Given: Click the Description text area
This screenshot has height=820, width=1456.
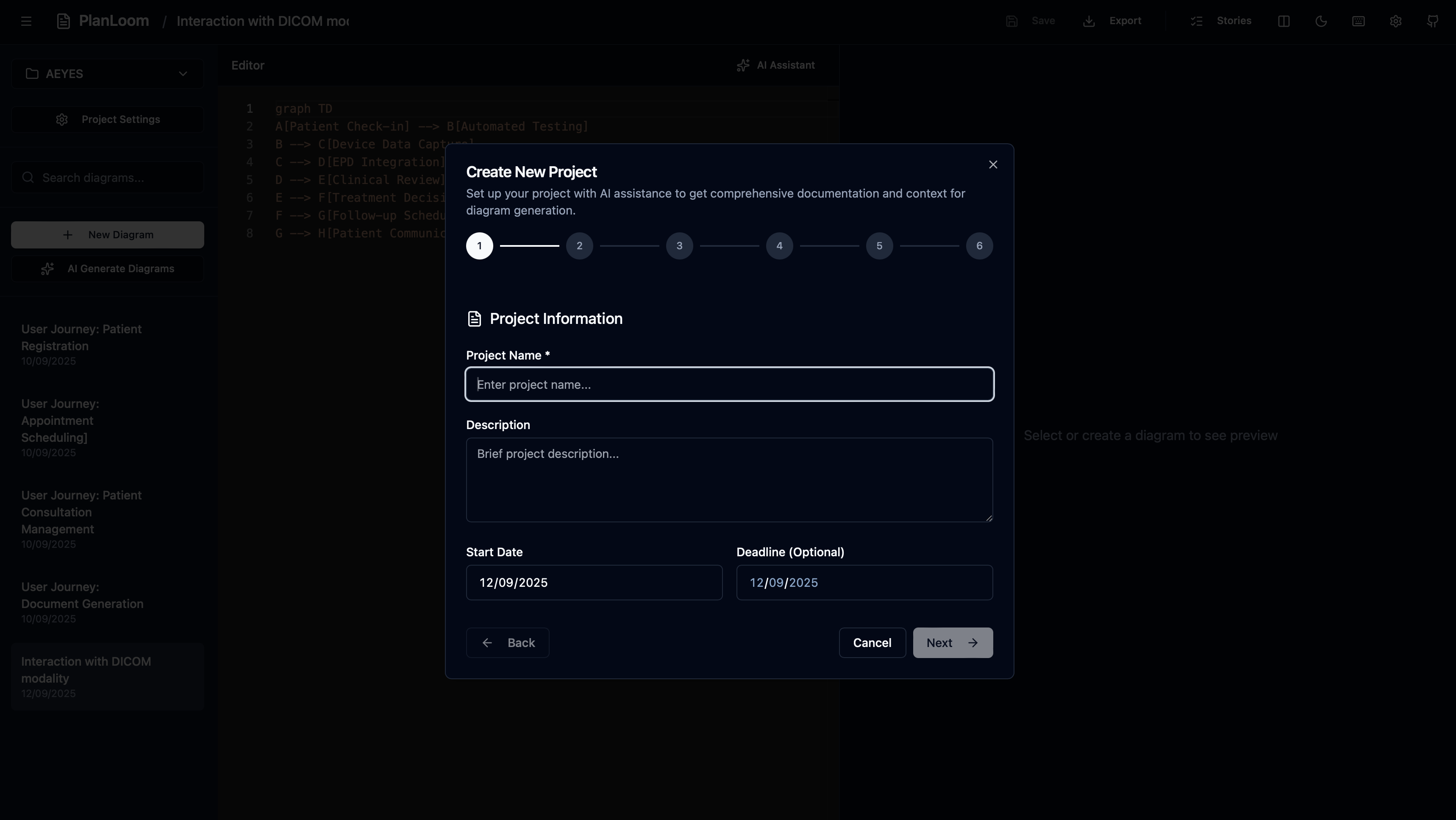Looking at the screenshot, I should coord(729,480).
